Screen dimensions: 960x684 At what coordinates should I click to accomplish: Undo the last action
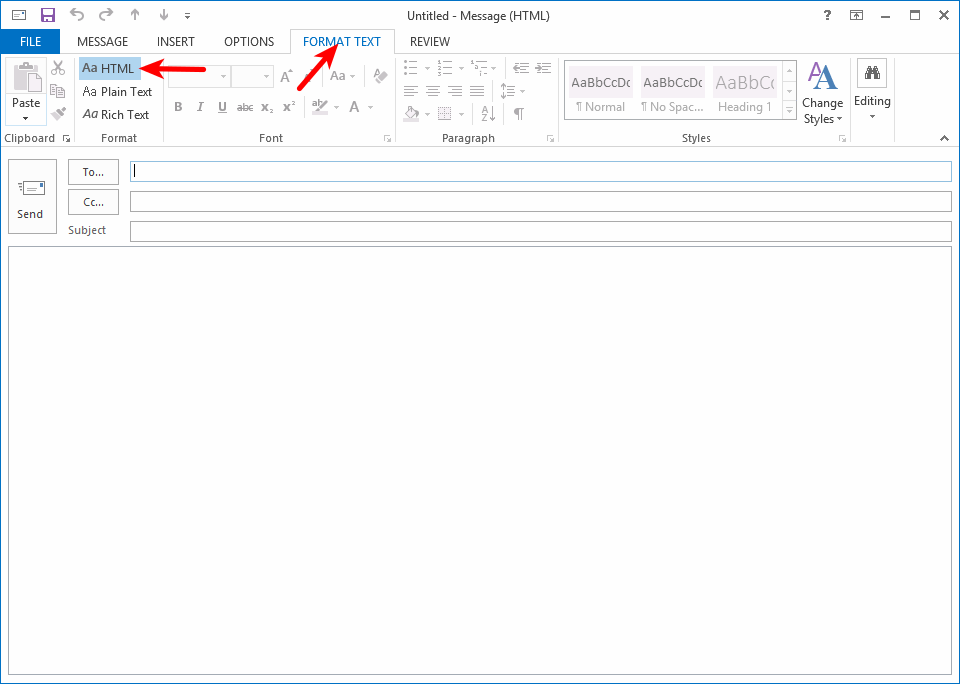pos(77,15)
